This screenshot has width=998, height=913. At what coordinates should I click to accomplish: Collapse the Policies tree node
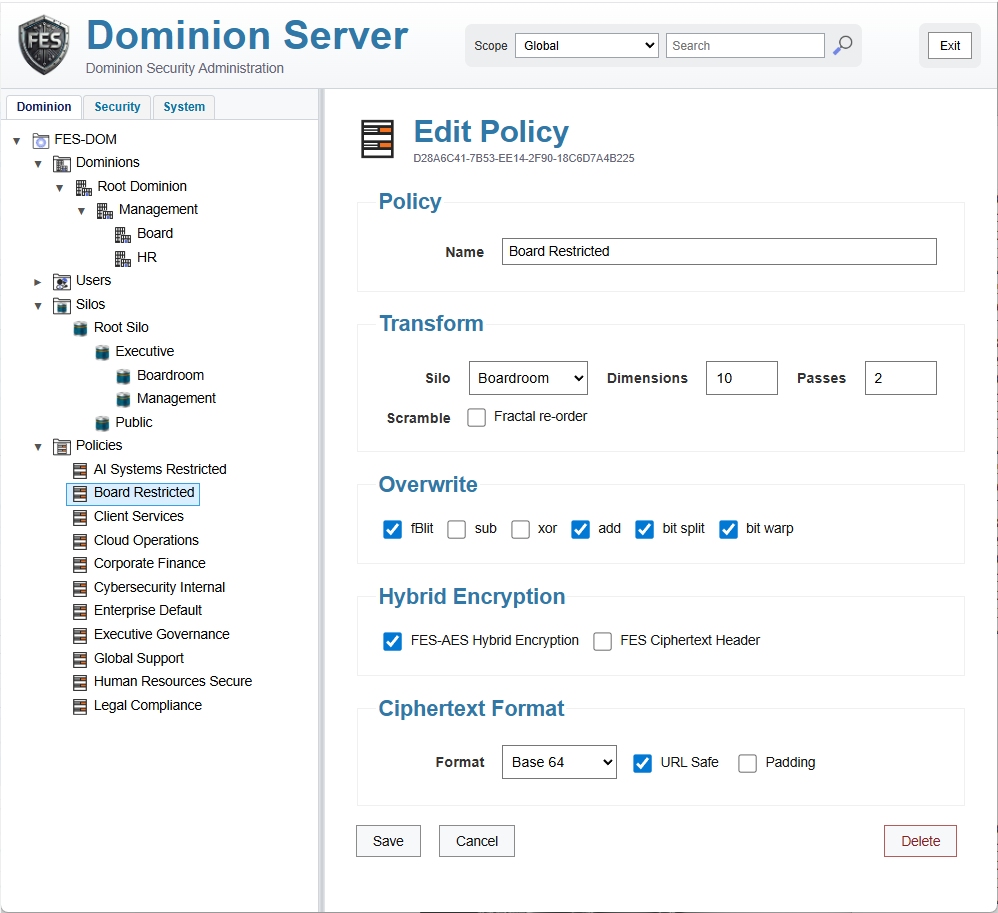[x=38, y=447]
